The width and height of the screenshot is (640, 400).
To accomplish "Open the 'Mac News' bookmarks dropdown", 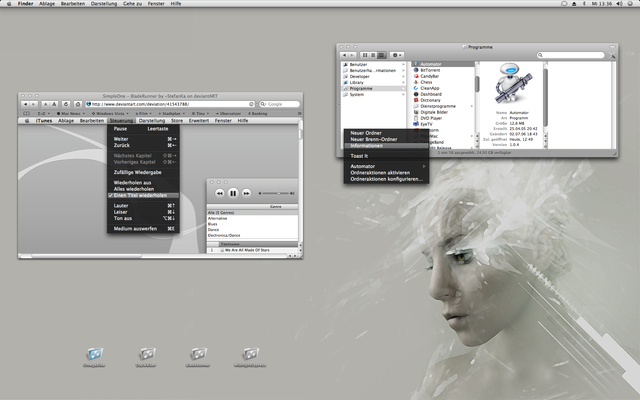I will [71, 113].
